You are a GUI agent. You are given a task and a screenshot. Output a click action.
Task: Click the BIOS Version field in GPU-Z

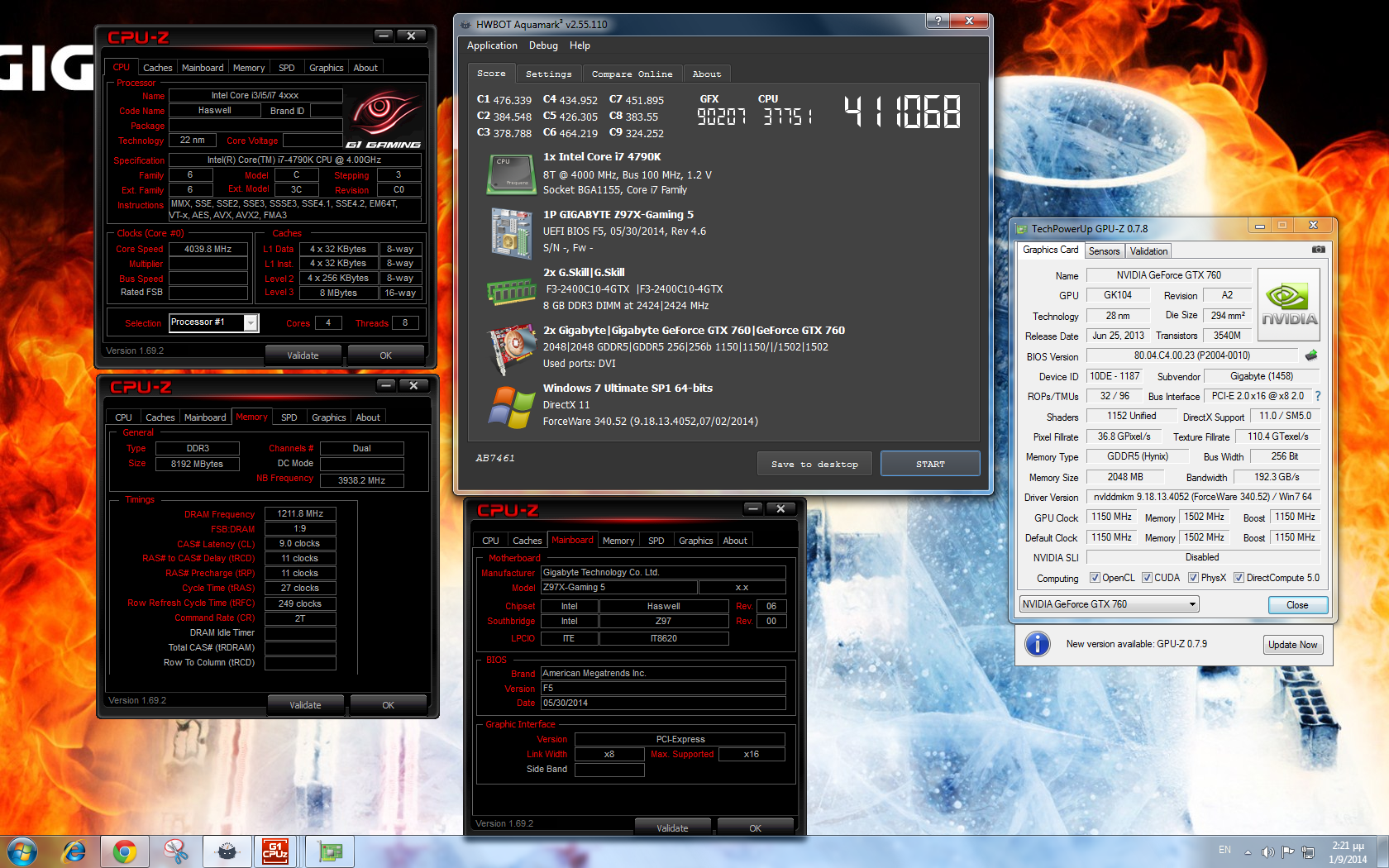[1192, 355]
